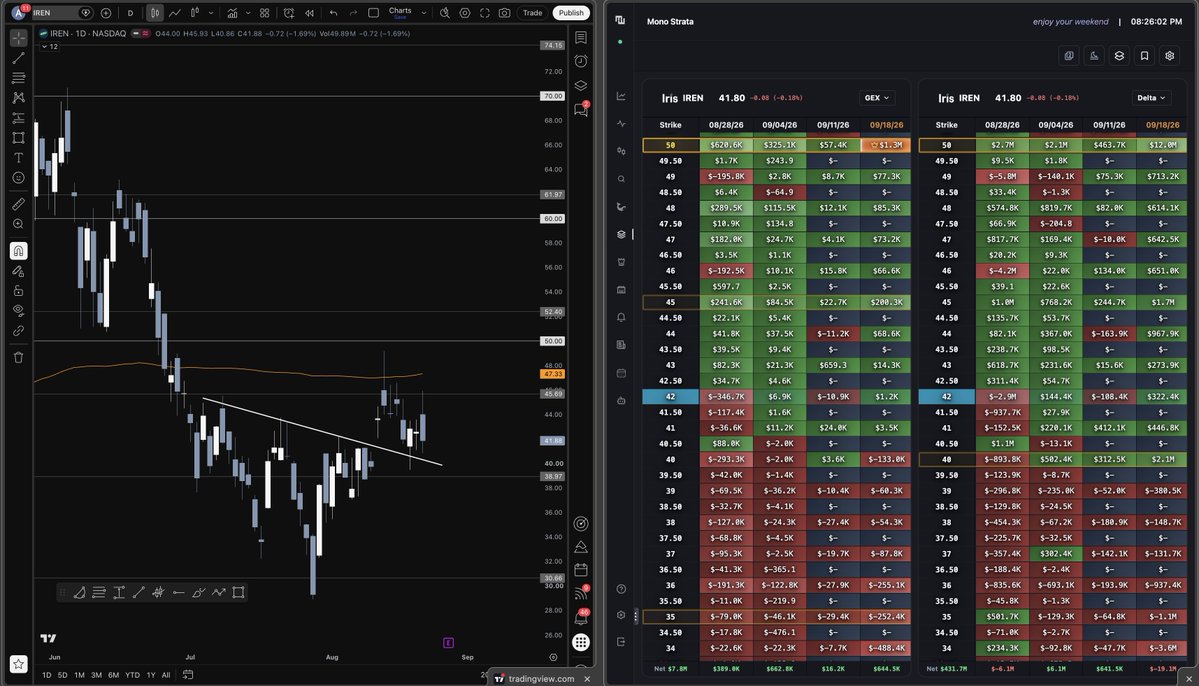Image resolution: width=1199 pixels, height=686 pixels.
Task: Create an alert with the alarm-clock icon
Action: [289, 13]
